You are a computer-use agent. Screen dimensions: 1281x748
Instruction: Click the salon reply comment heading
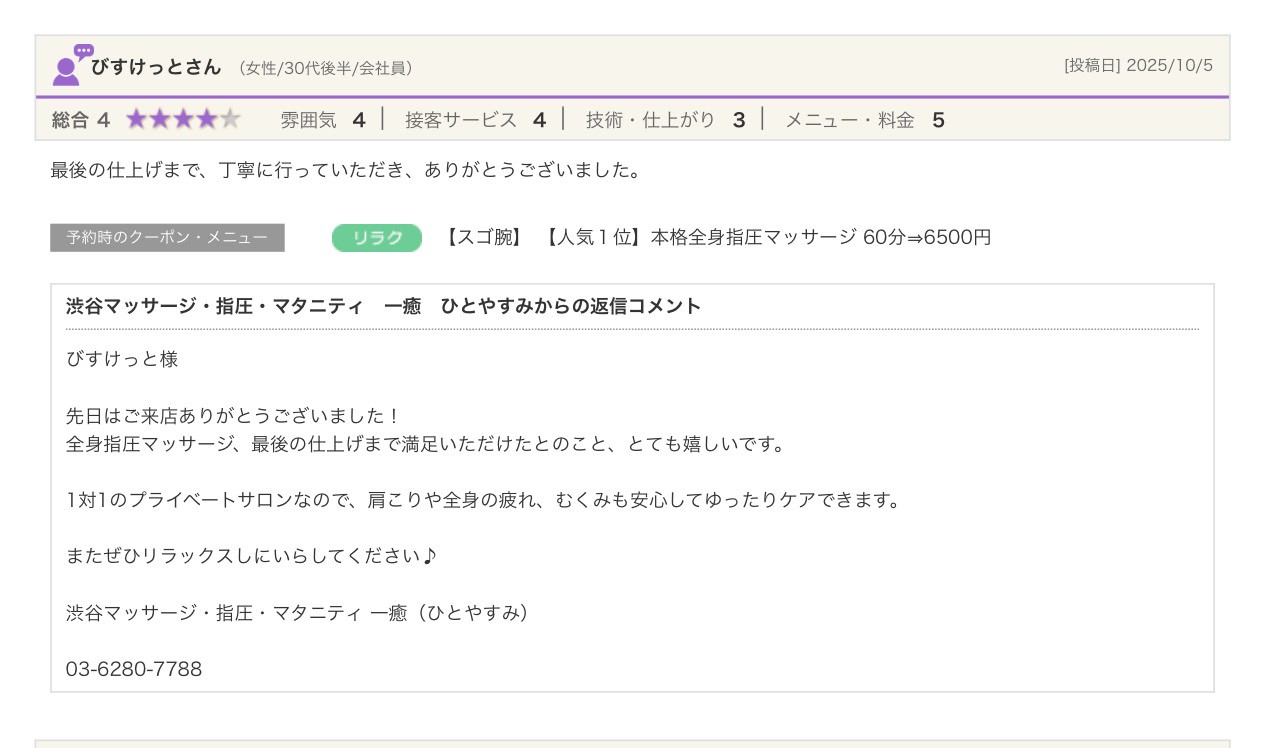383,306
